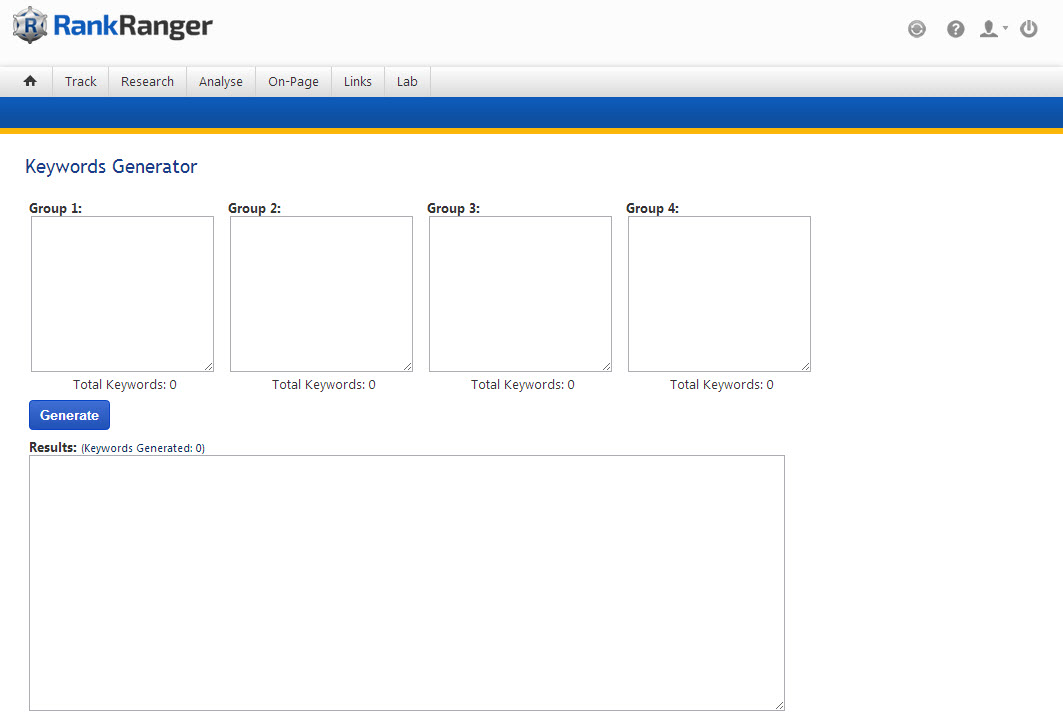The image size is (1063, 728).
Task: Click the Results box resize handle
Action: pos(780,706)
